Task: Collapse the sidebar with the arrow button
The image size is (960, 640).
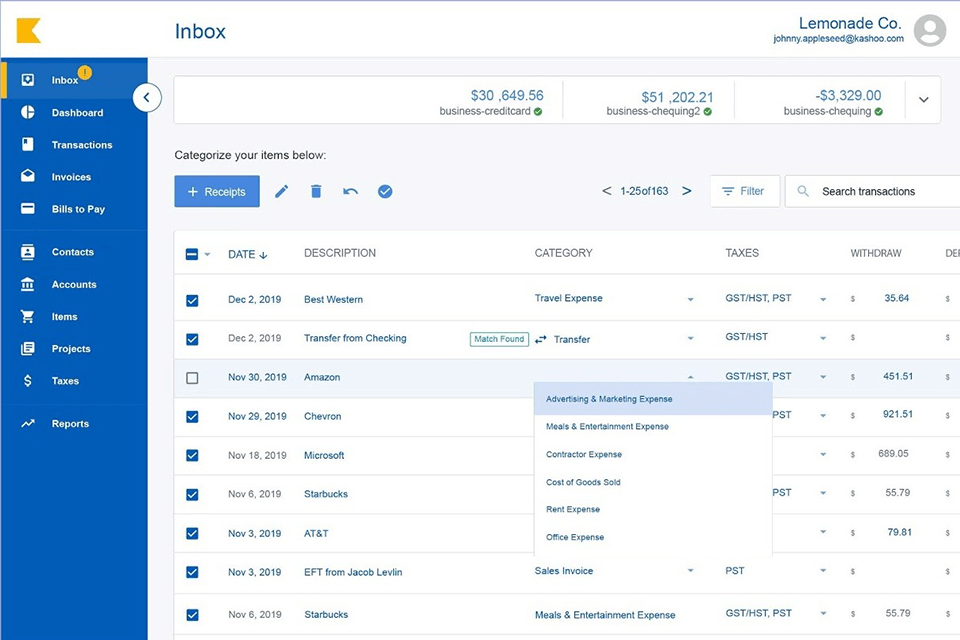Action: pos(146,97)
